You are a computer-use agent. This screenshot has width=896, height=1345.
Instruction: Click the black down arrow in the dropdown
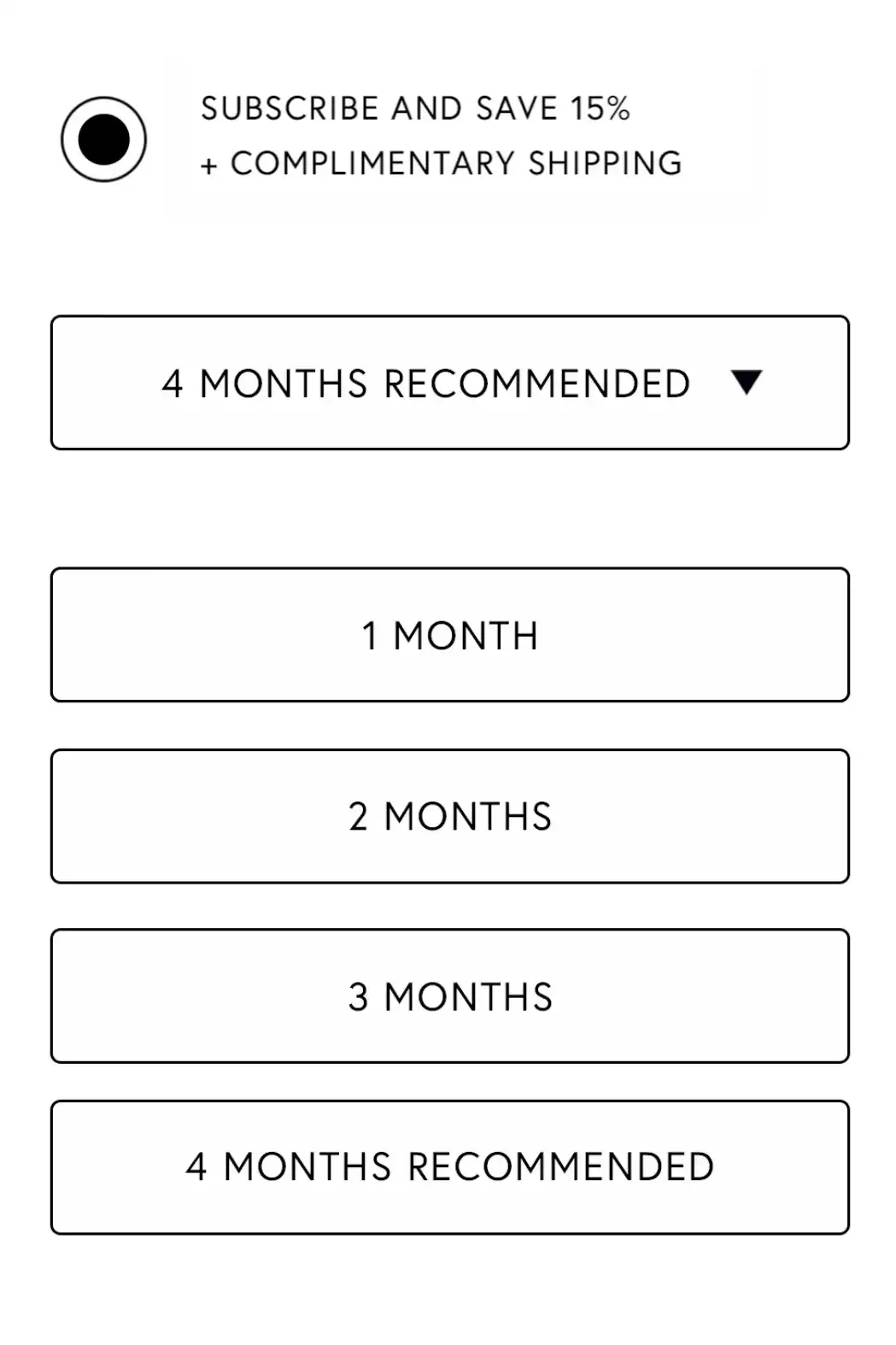point(747,382)
